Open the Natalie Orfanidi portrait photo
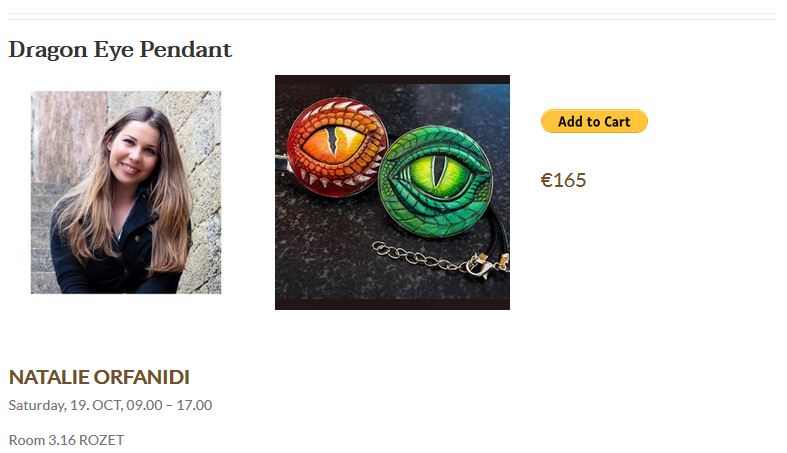The image size is (787, 453). [126, 192]
